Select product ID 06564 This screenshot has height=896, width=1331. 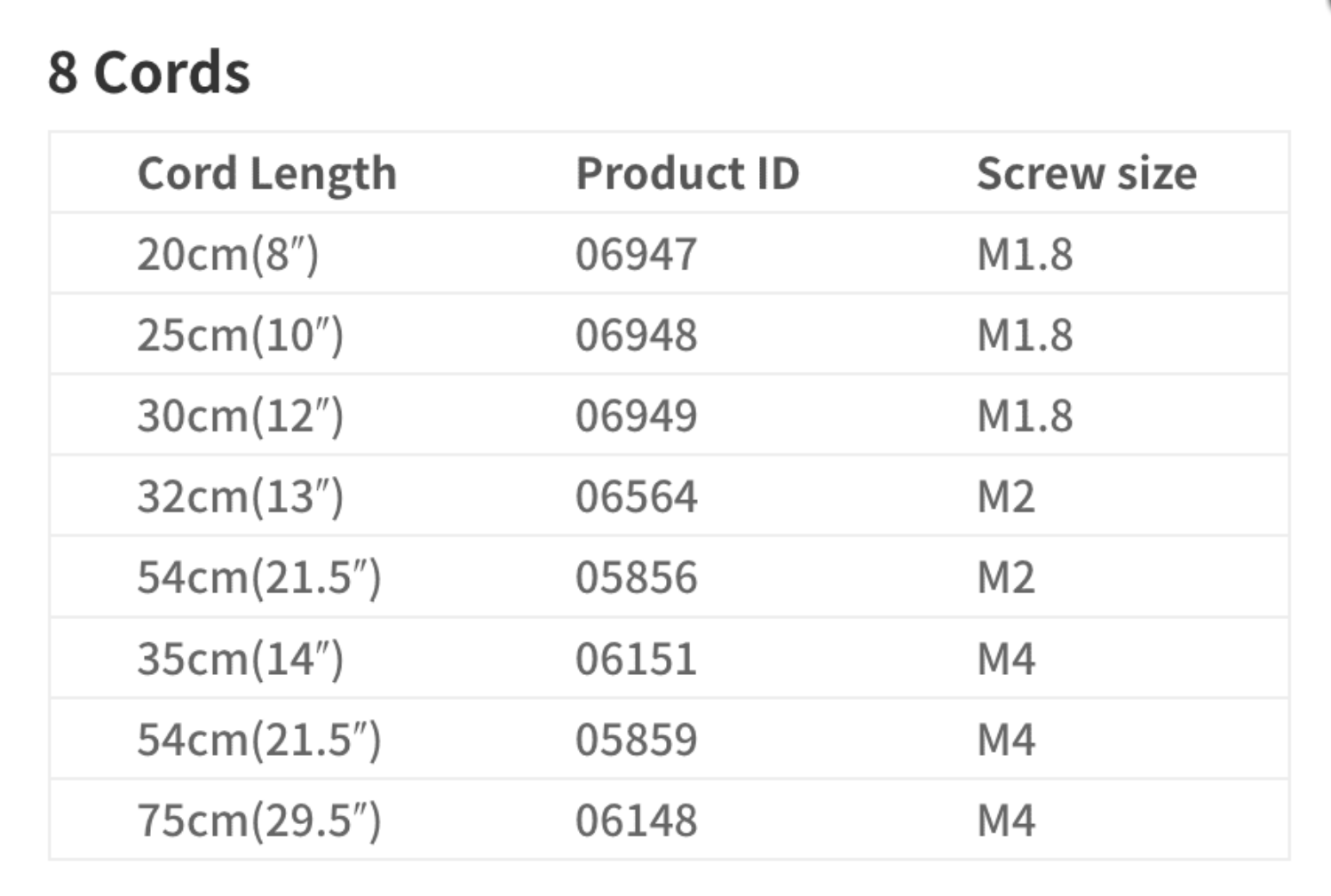click(636, 497)
